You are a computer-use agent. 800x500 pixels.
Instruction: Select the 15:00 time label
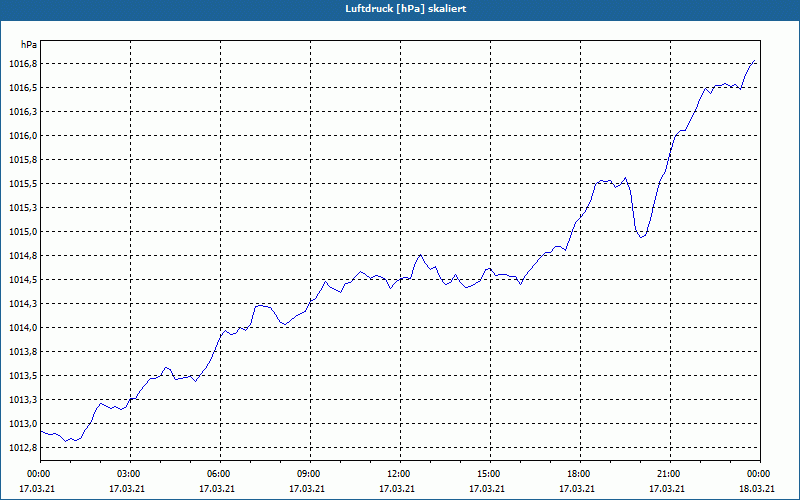coord(490,474)
